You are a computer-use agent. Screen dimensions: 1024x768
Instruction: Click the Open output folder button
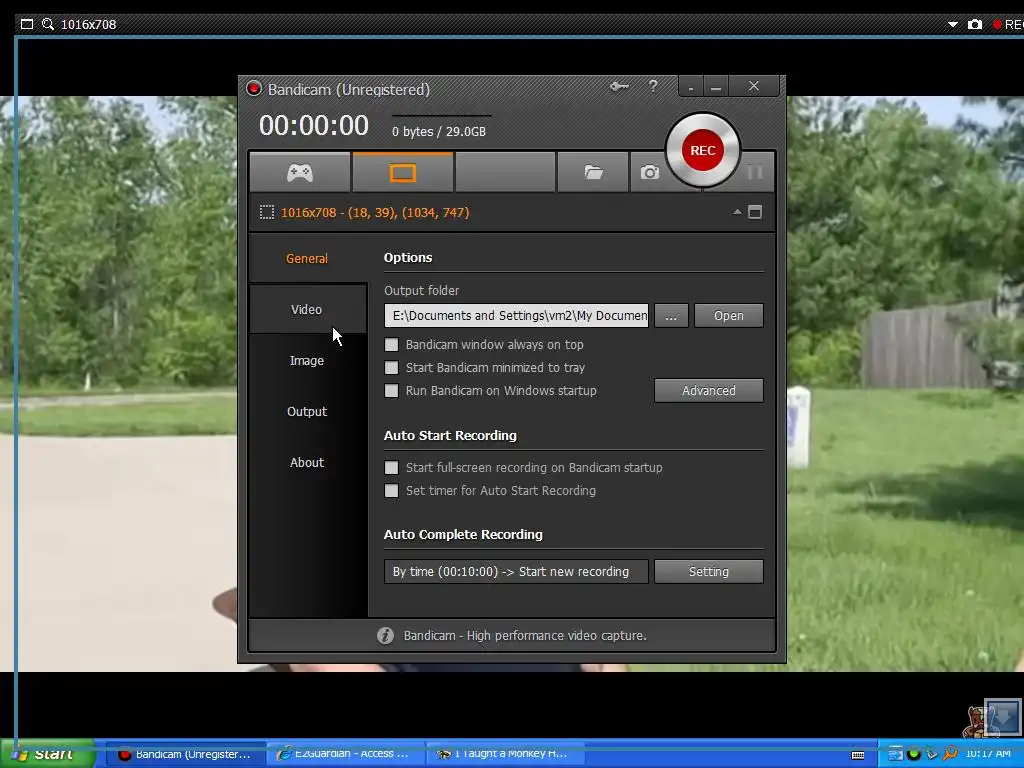click(x=729, y=315)
